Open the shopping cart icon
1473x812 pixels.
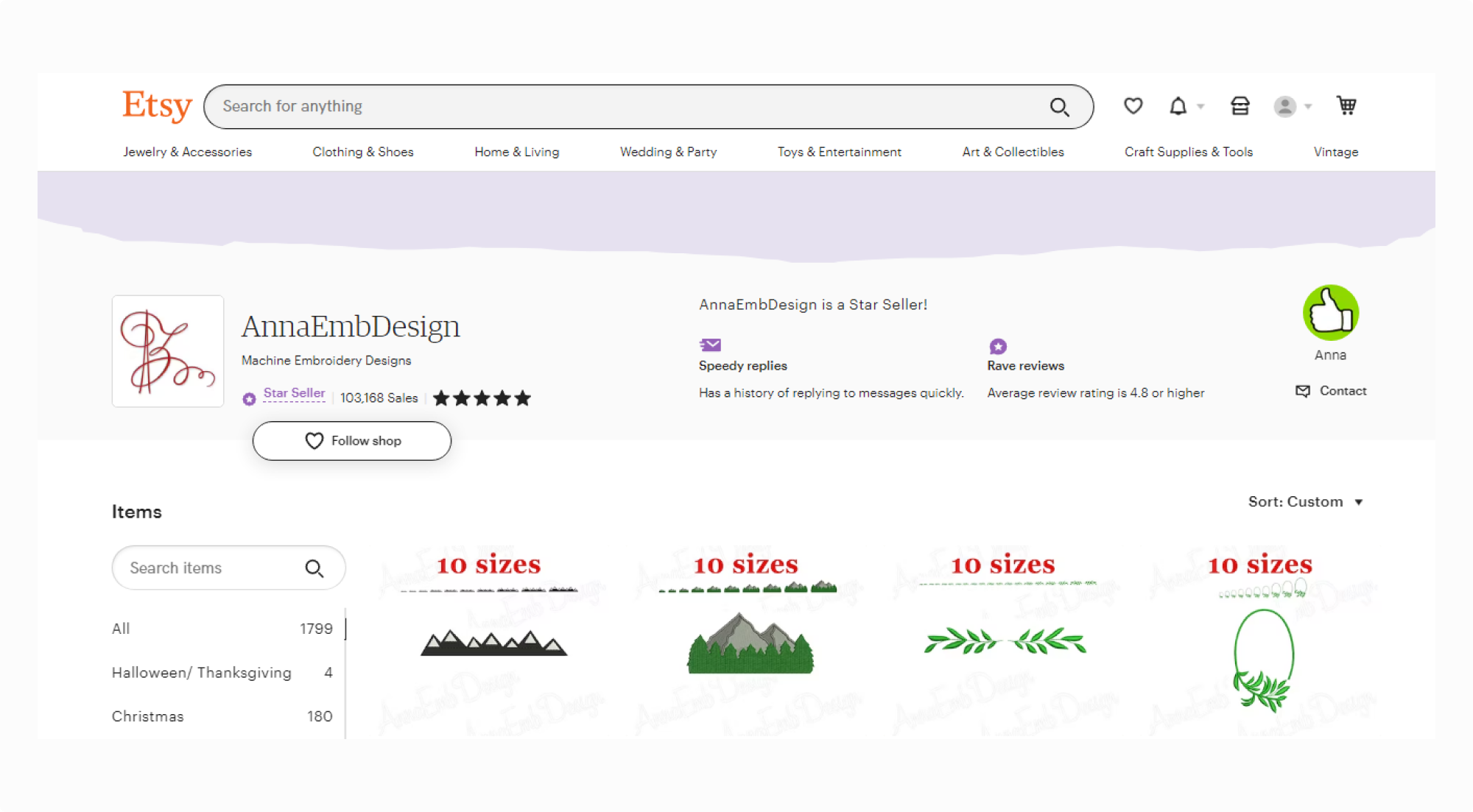pyautogui.click(x=1346, y=106)
